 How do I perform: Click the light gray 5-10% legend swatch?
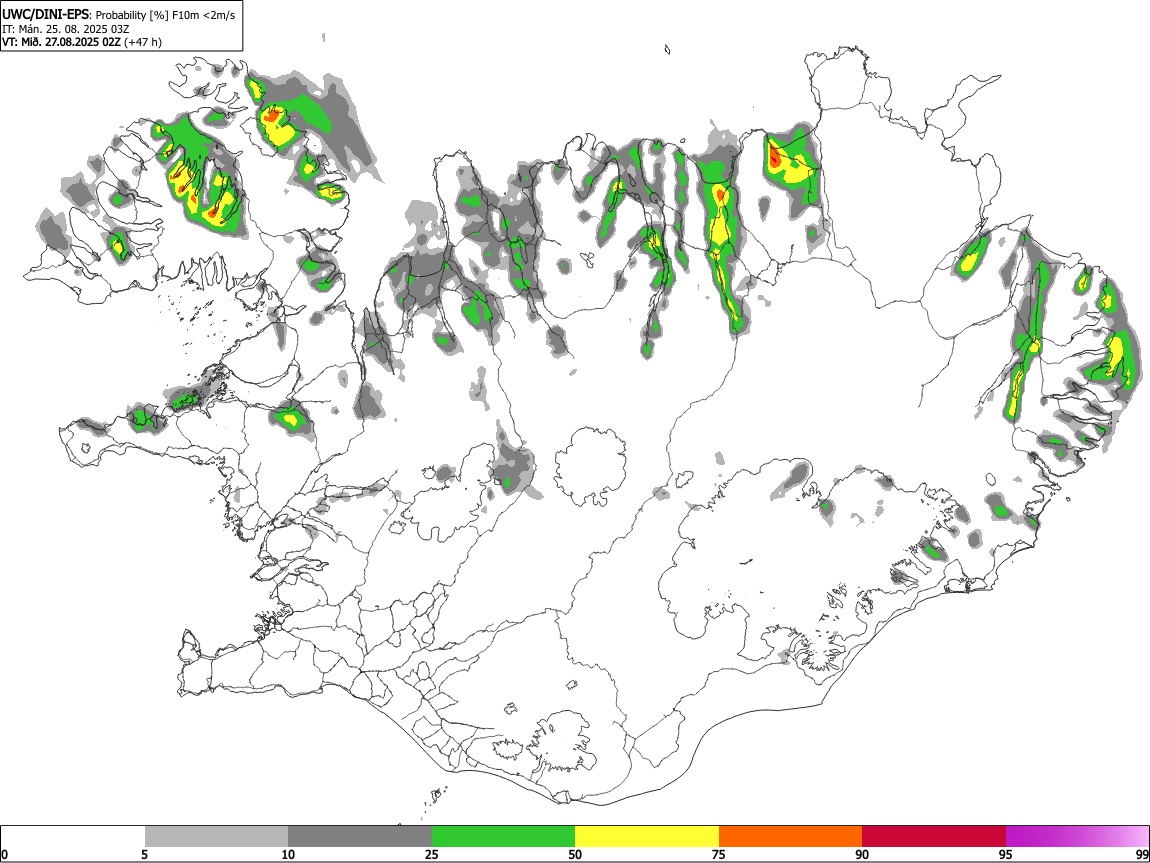point(216,837)
